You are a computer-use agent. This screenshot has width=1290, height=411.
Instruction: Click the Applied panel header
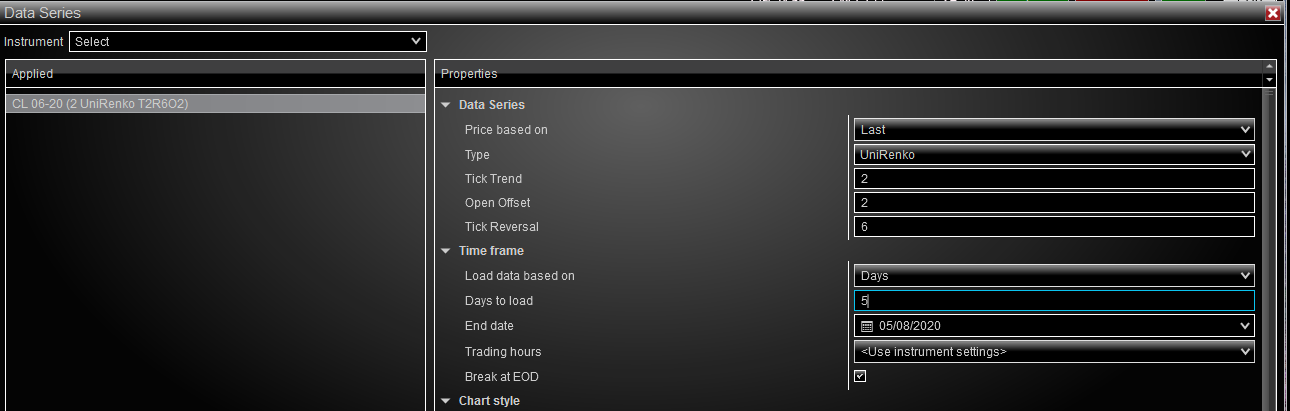coord(216,73)
